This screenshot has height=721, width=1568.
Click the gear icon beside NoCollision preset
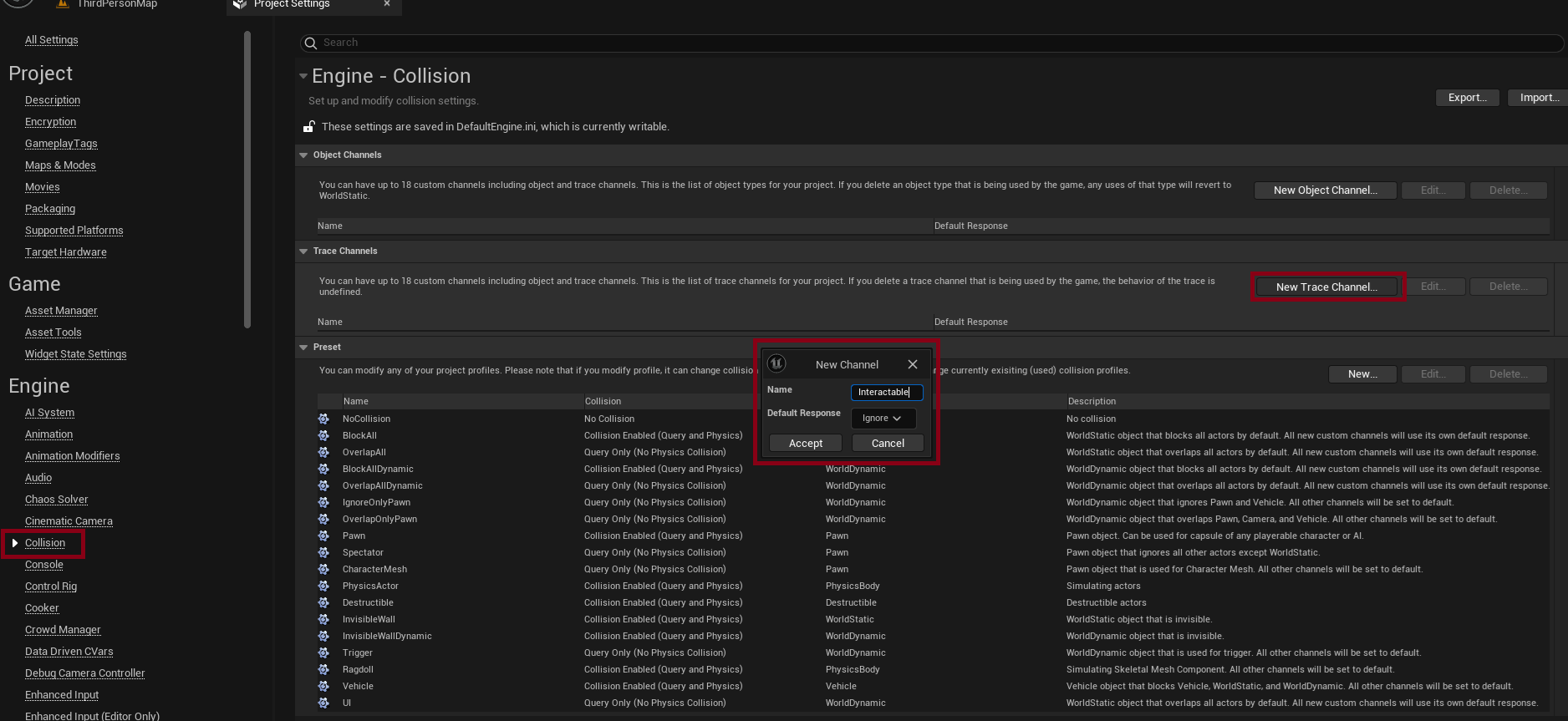pyautogui.click(x=323, y=419)
